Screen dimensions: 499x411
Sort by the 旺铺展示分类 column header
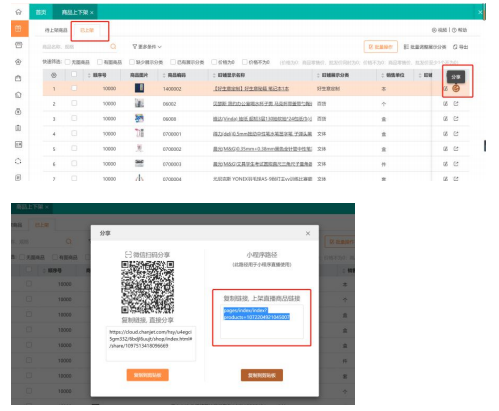(333, 75)
